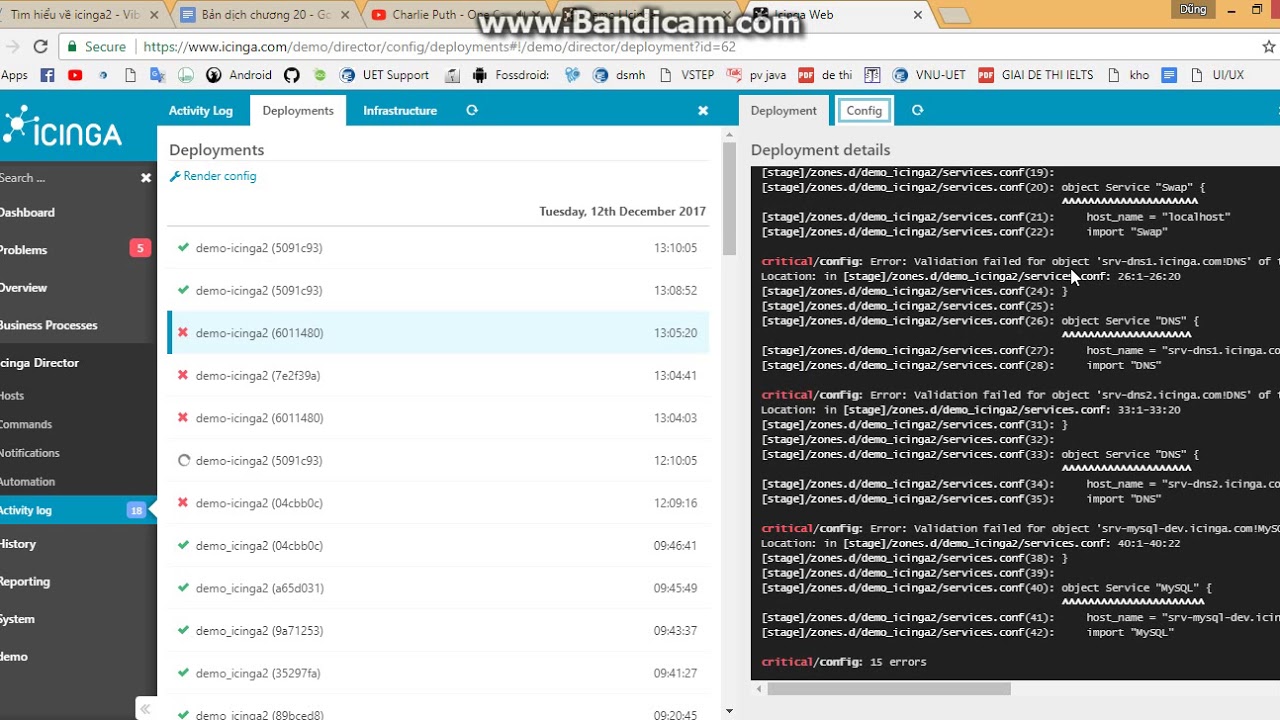Screen dimensions: 1280x720
Task: Select deployment demo_icinga2 (04cbb0c) at 09:46:41
Action: pyautogui.click(x=438, y=545)
